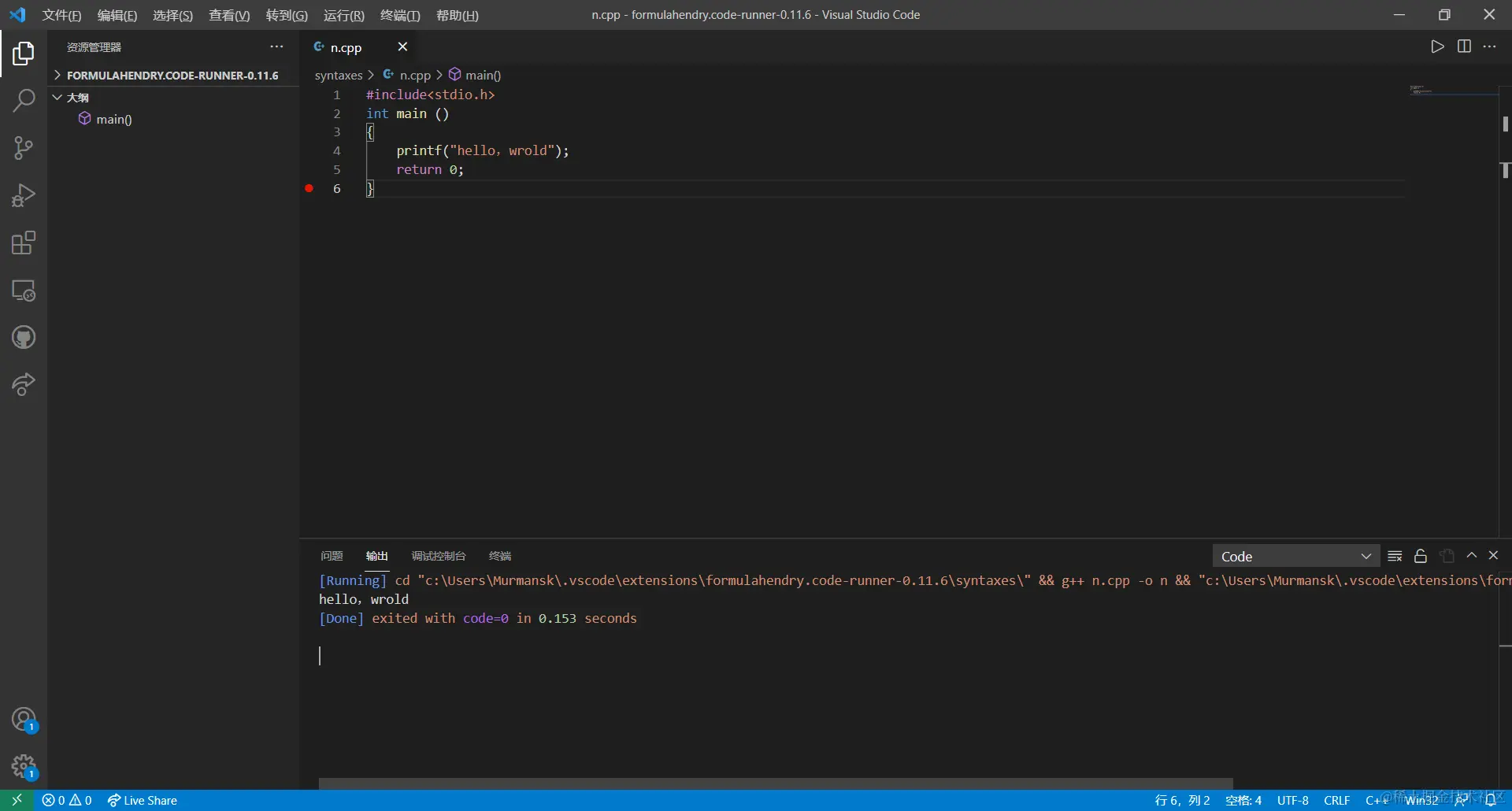The height and width of the screenshot is (811, 1512).
Task: Open the Remote Explorer view
Action: coord(24,291)
